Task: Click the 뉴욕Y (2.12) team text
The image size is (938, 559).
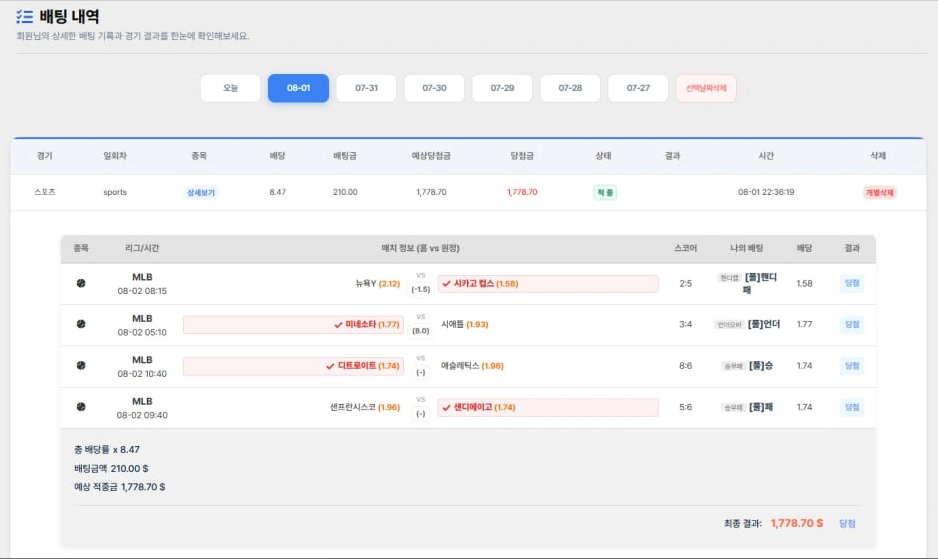Action: [377, 284]
